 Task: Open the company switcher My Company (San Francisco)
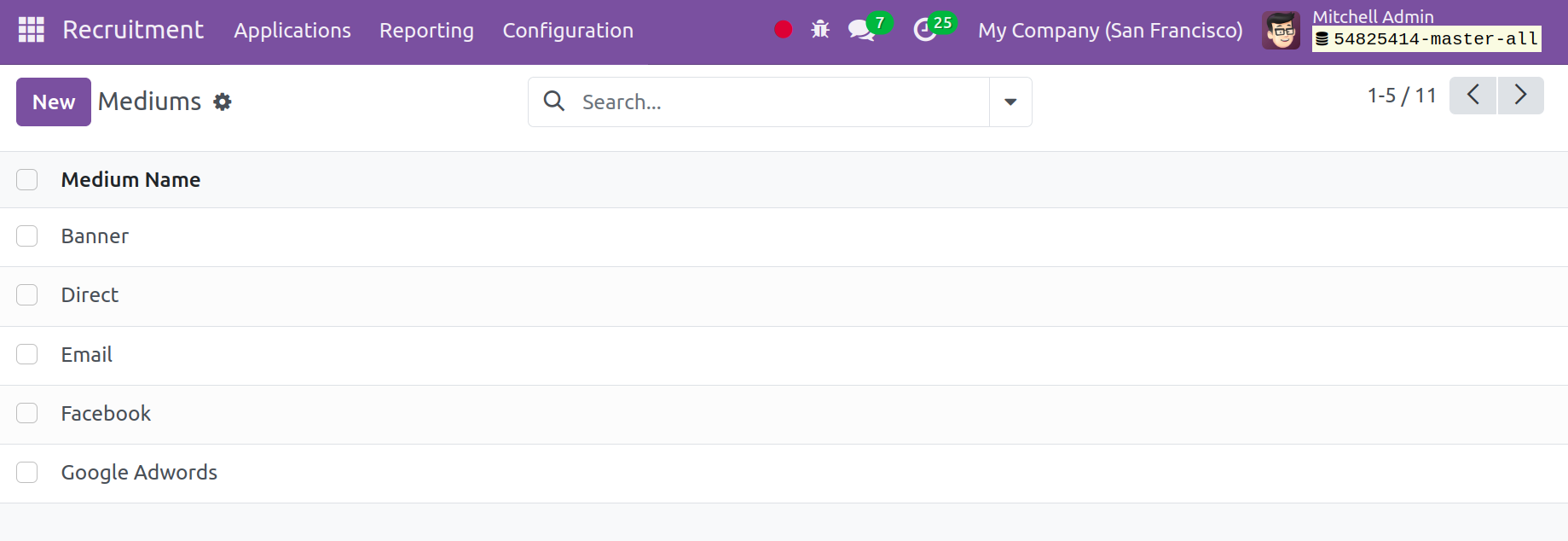pos(1110,31)
